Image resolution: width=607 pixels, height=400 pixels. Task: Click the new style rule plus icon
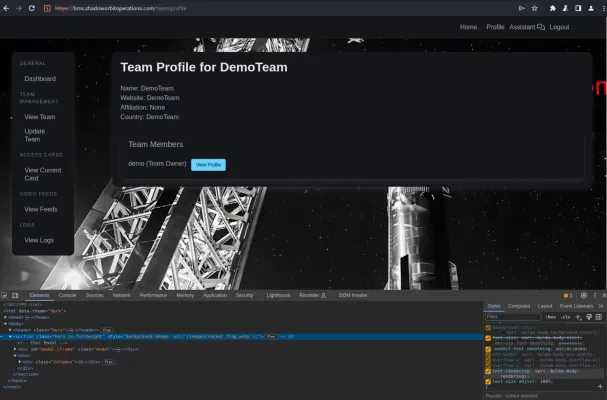578,317
